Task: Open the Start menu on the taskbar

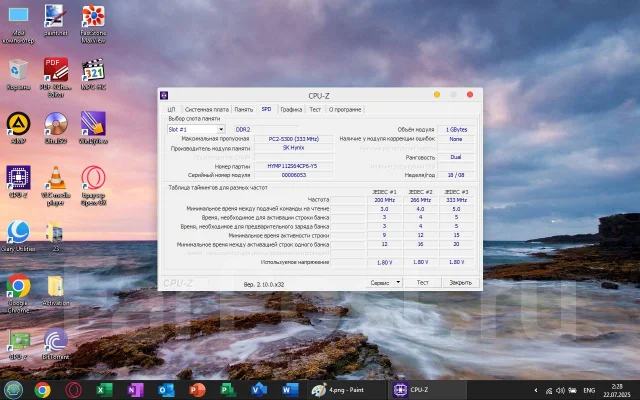Action: tap(13, 390)
